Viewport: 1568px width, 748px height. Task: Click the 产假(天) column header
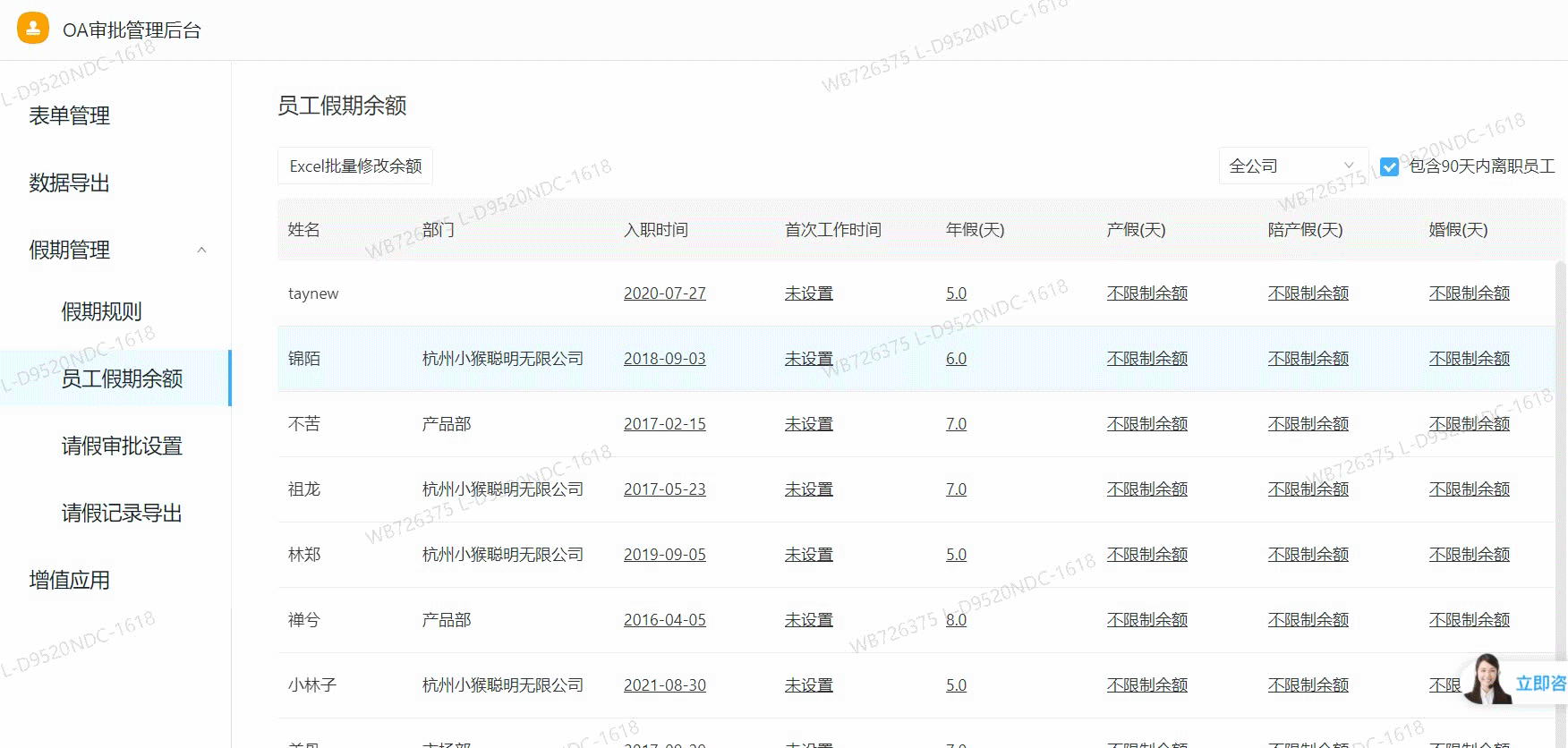tap(1137, 230)
